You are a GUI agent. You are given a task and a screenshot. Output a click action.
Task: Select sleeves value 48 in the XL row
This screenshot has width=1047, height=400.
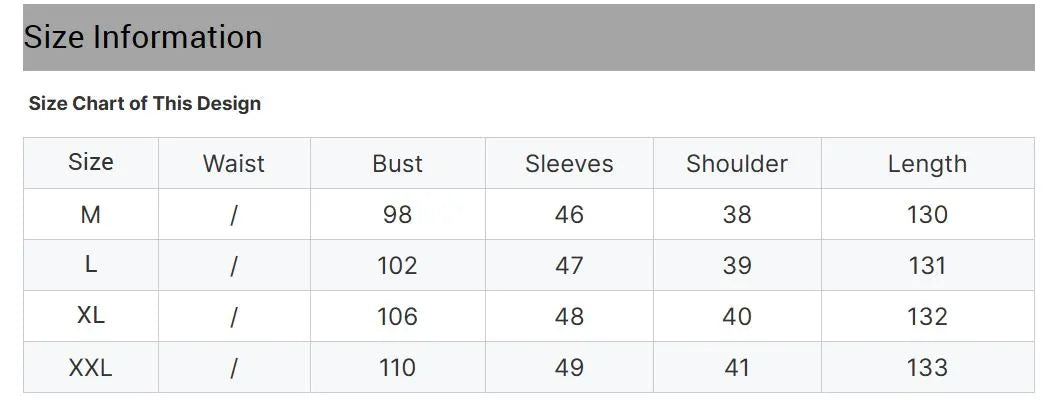point(569,317)
